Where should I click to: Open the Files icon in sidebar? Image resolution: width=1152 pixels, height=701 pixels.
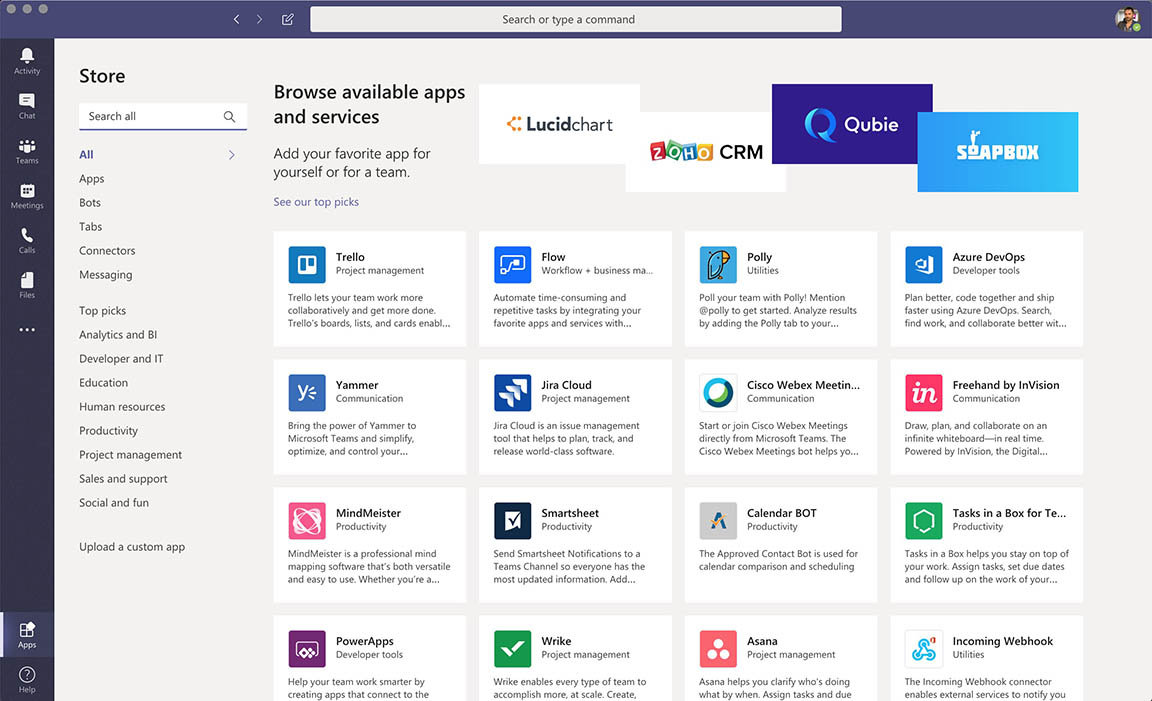point(27,280)
